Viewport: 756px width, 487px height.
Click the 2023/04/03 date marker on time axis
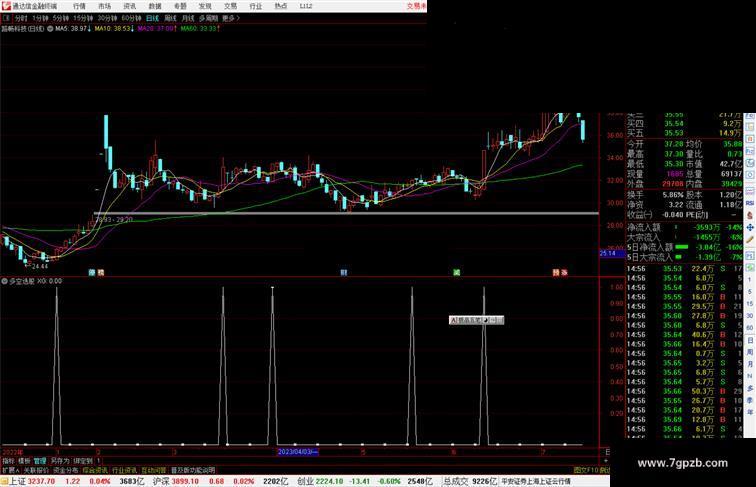(298, 452)
